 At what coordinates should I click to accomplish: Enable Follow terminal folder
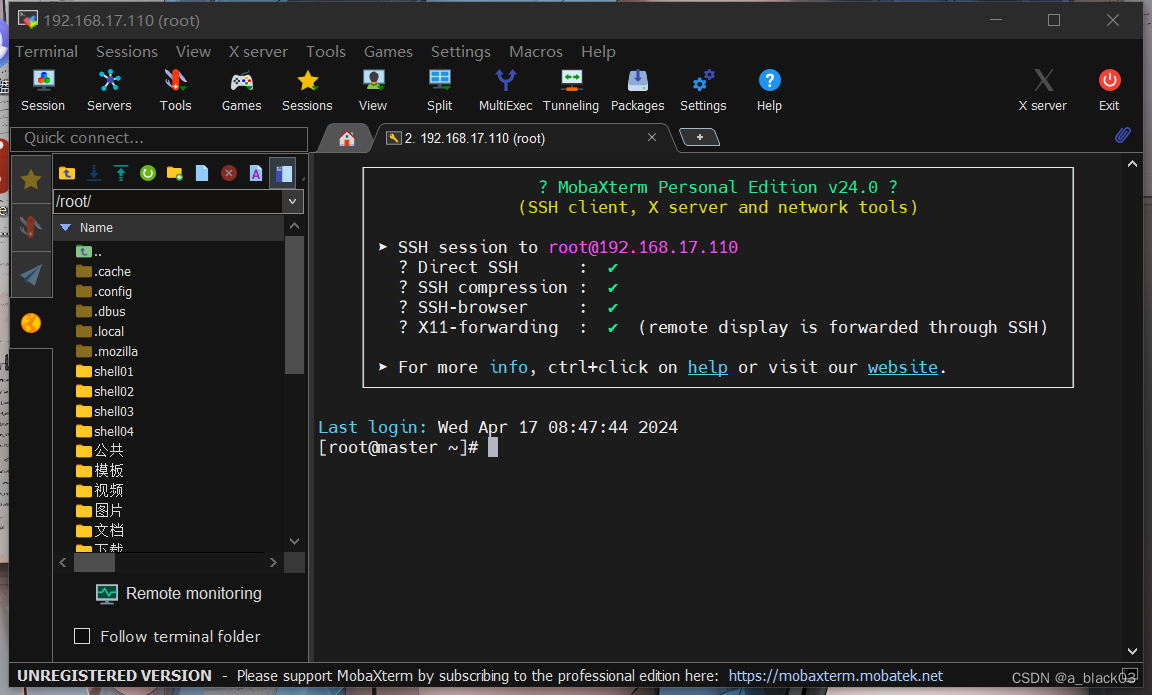pyautogui.click(x=83, y=636)
